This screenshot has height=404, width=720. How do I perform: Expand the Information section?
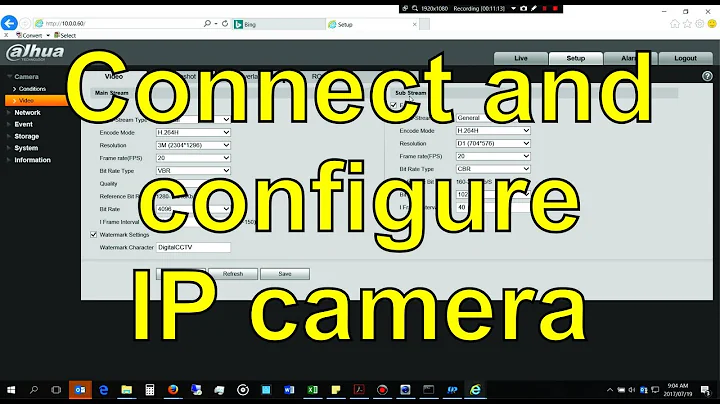(x=32, y=160)
